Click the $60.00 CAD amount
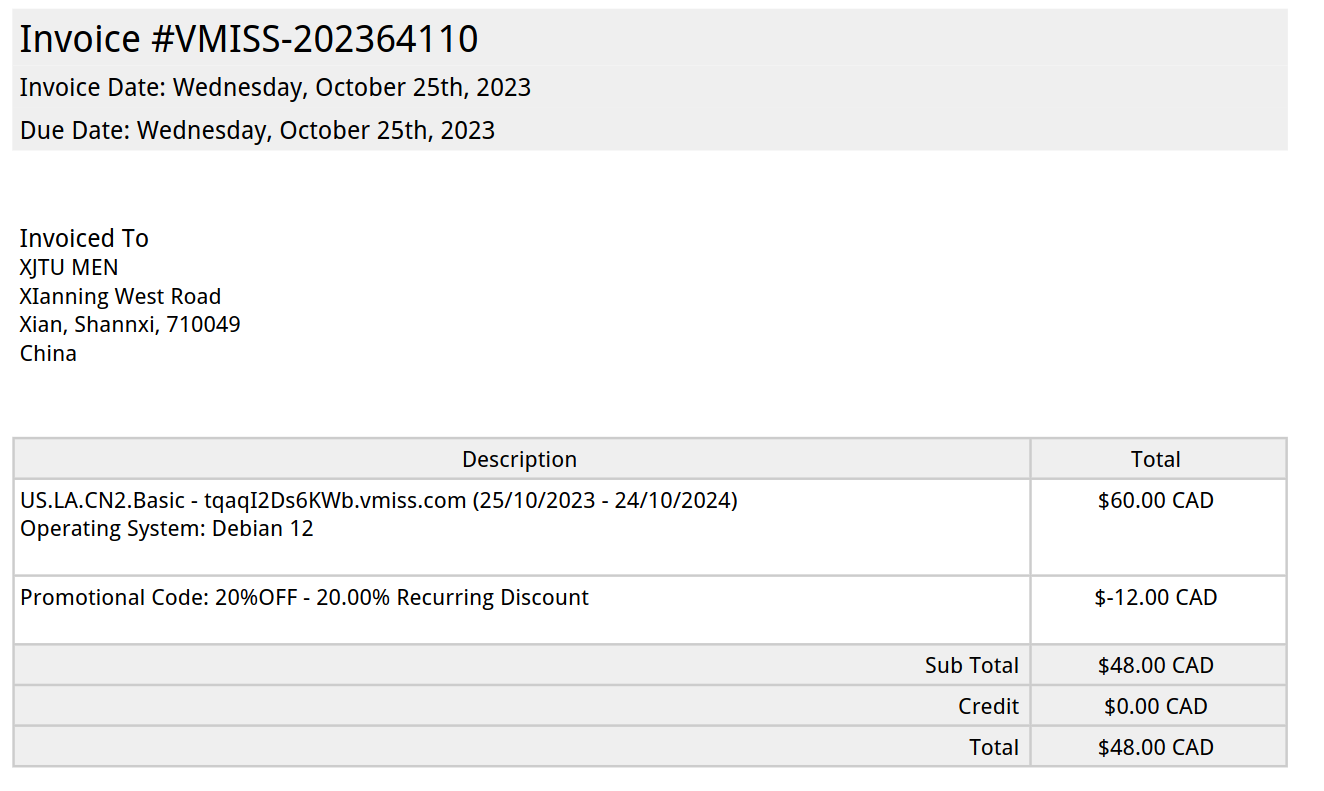This screenshot has width=1324, height=791. [x=1156, y=500]
